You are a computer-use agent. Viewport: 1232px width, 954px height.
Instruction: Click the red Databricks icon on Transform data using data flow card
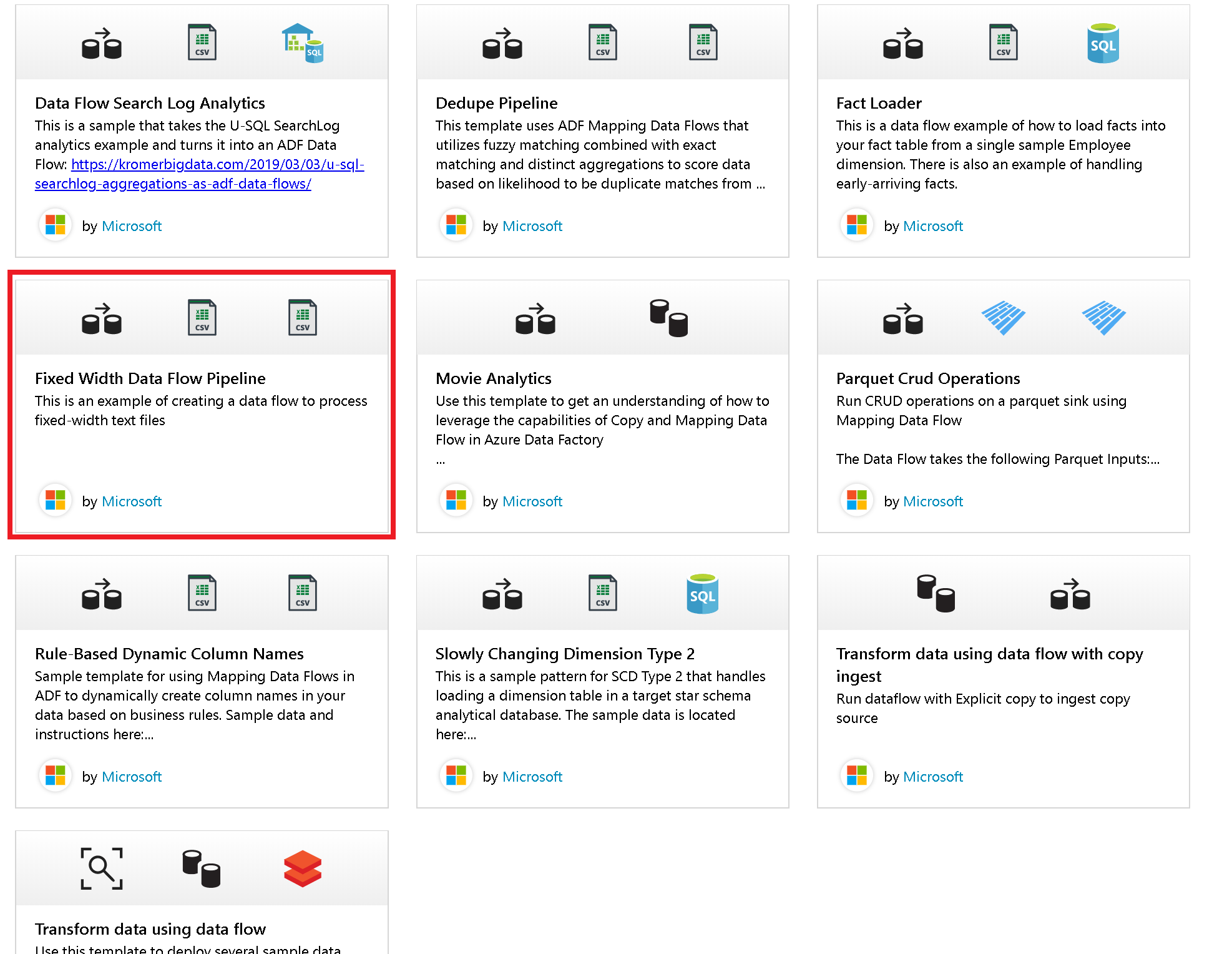pos(303,868)
